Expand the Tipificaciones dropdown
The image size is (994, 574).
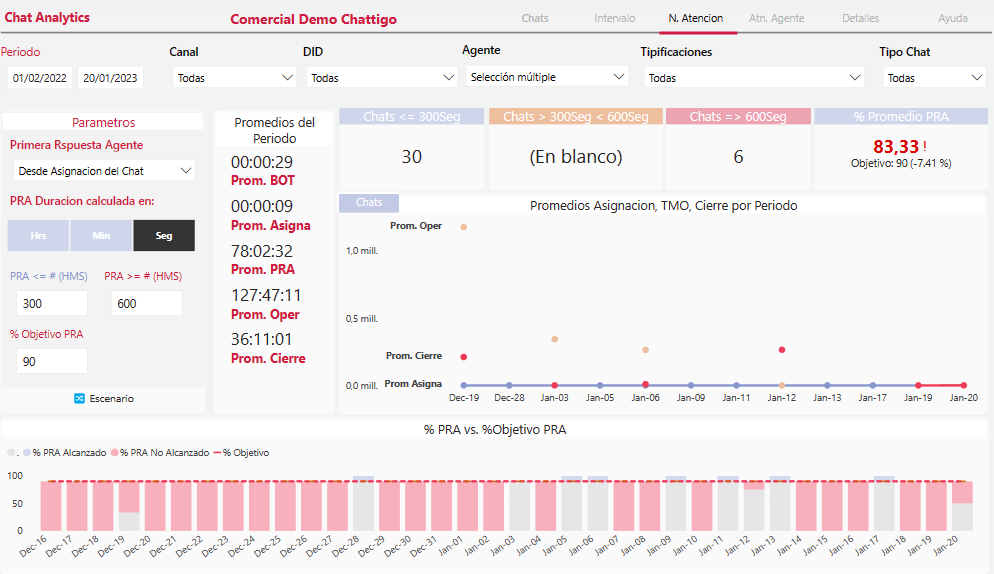(754, 77)
